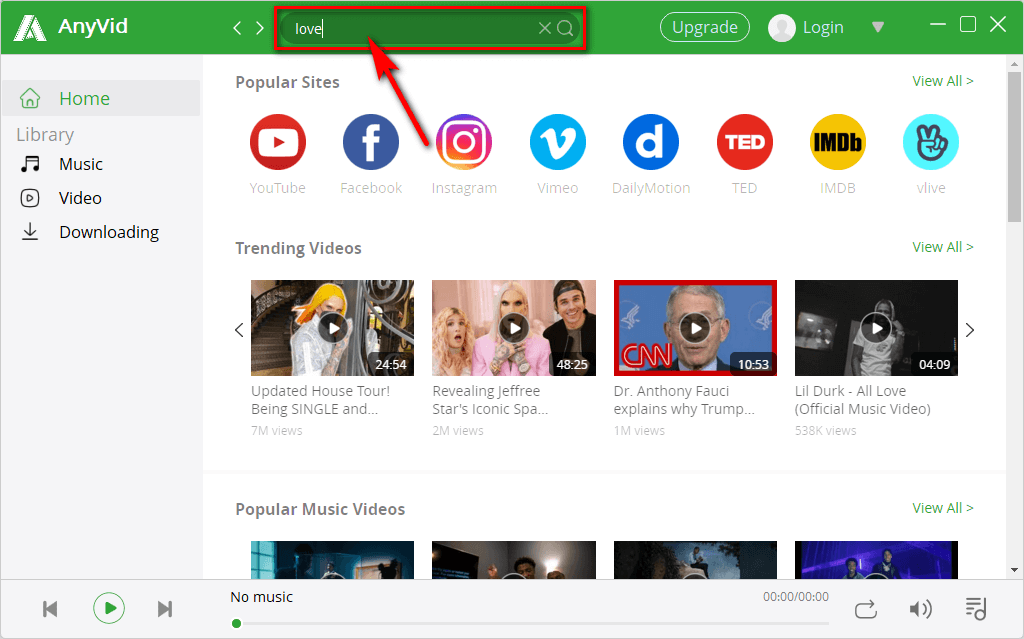
Task: Show previous trending videos with left chevron
Action: 239,330
